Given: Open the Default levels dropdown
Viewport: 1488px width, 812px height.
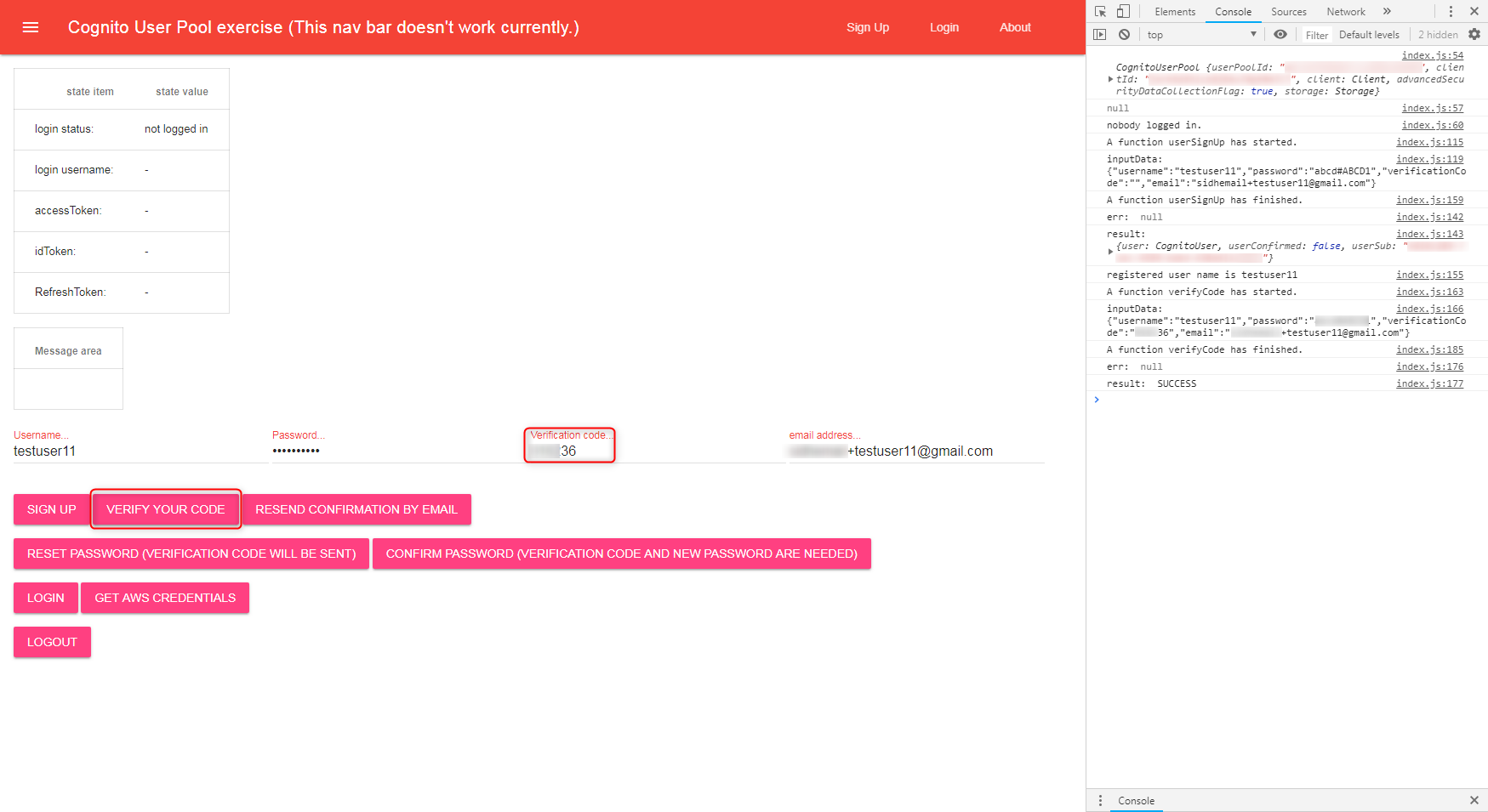Looking at the screenshot, I should click(x=1369, y=34).
